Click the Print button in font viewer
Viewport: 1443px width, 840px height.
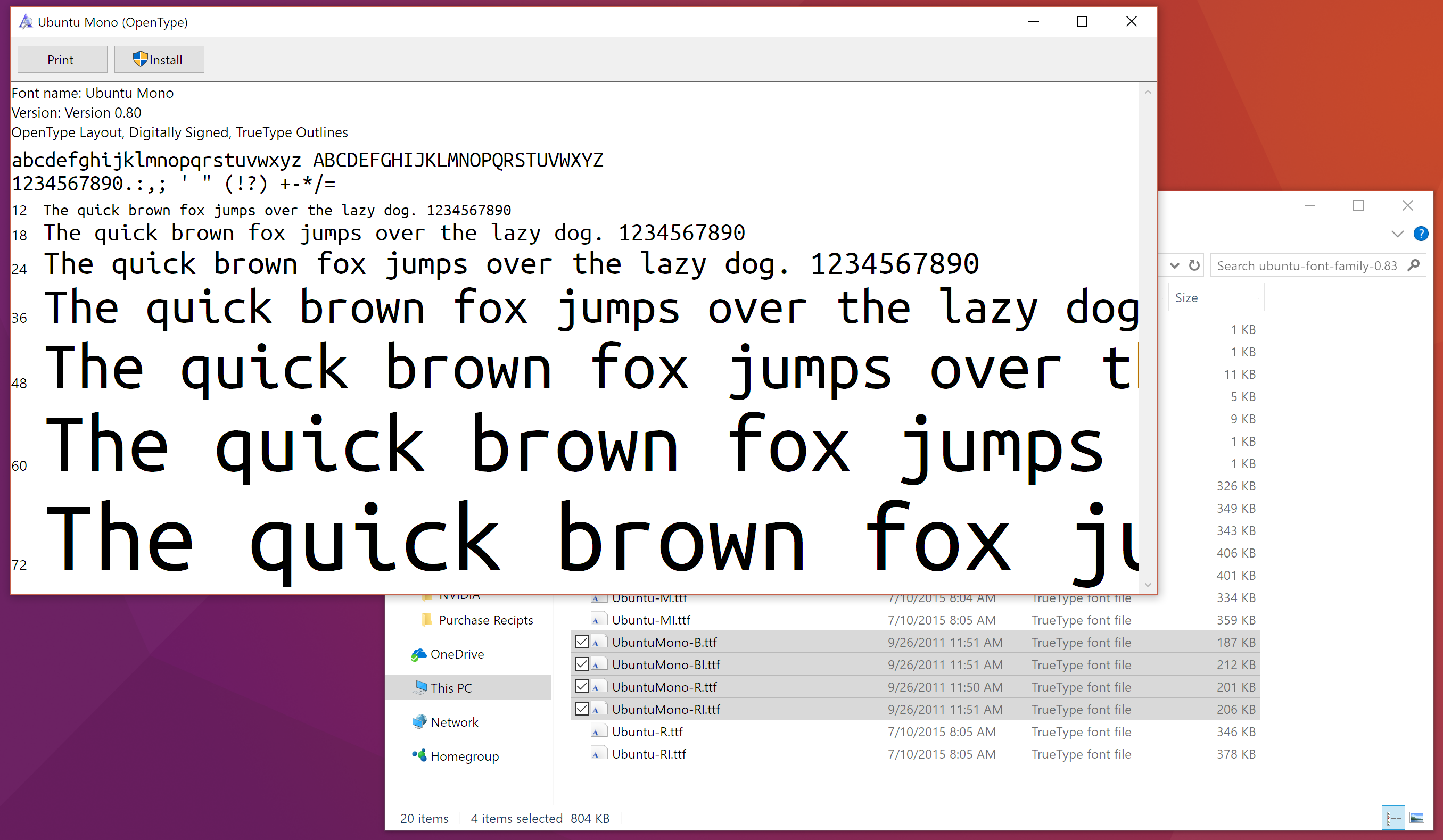pyautogui.click(x=62, y=60)
